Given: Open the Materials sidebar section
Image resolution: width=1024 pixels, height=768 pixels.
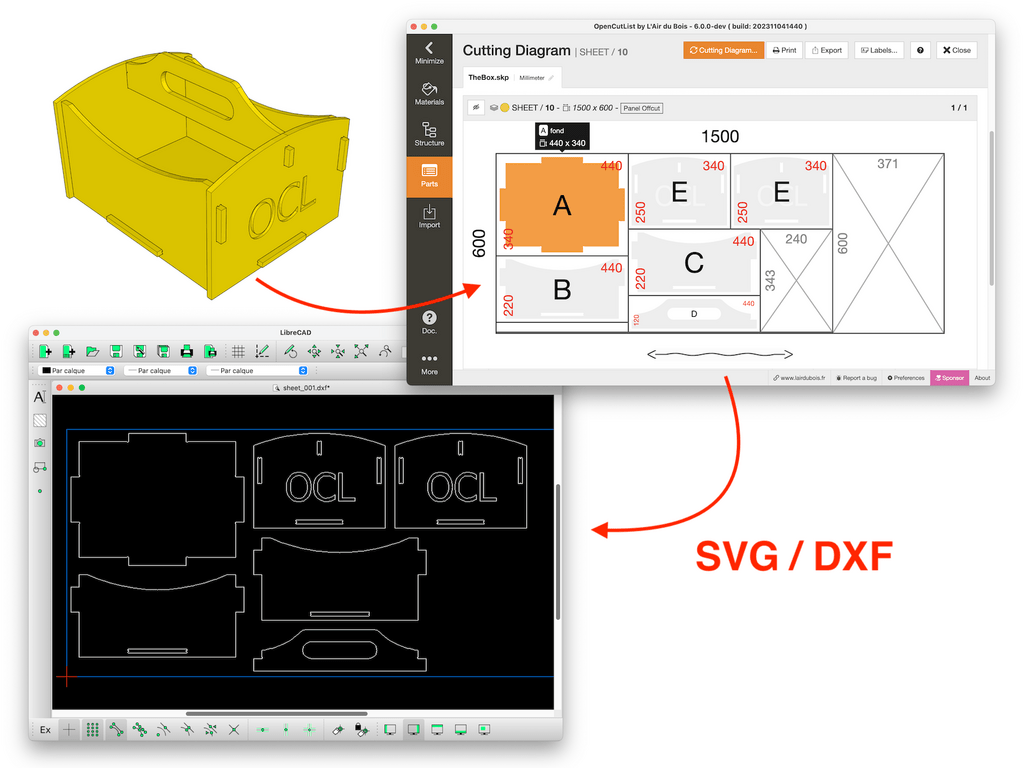Looking at the screenshot, I should pos(429,93).
